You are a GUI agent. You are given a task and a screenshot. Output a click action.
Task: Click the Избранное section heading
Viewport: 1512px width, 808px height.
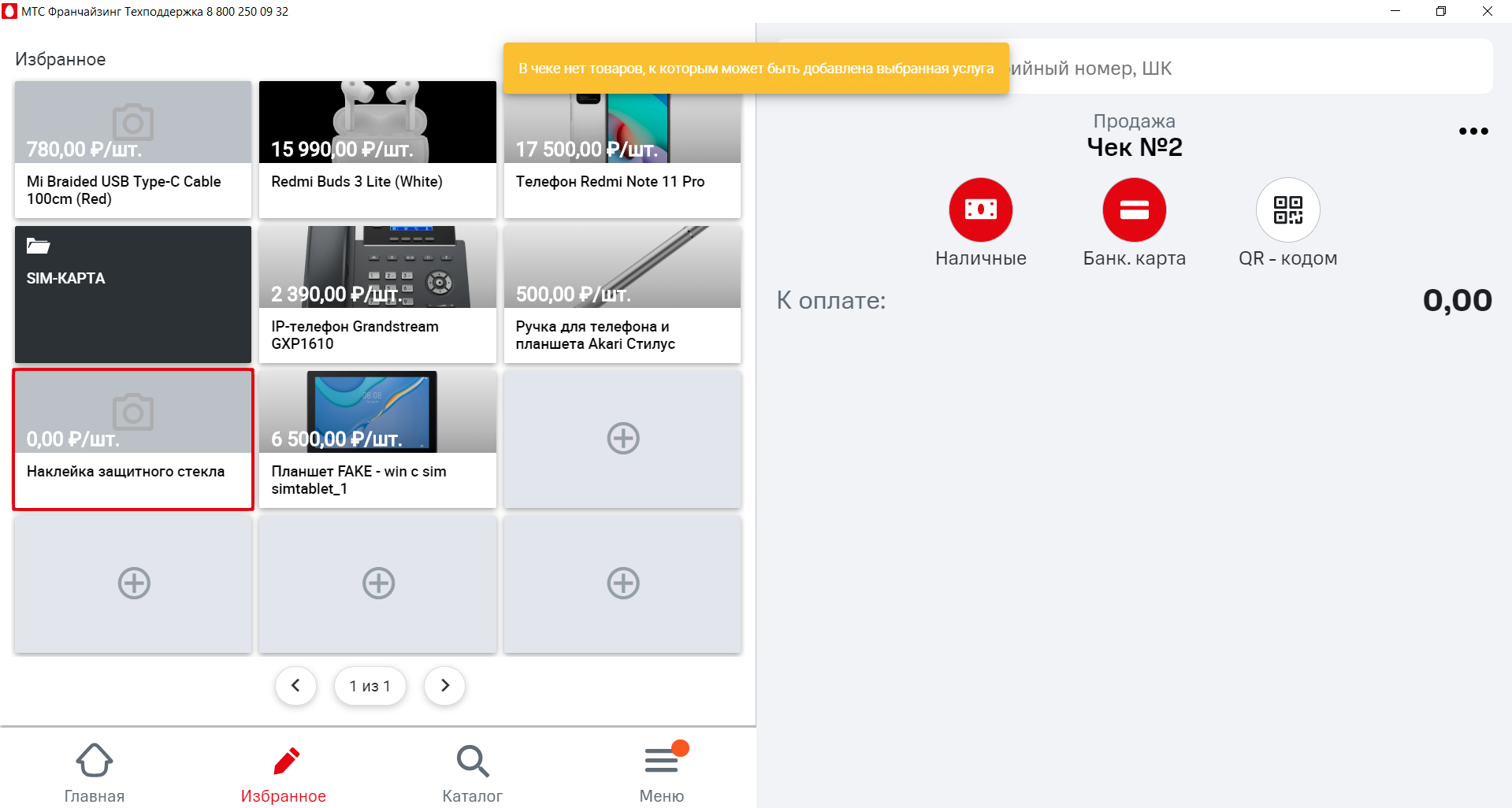point(60,59)
